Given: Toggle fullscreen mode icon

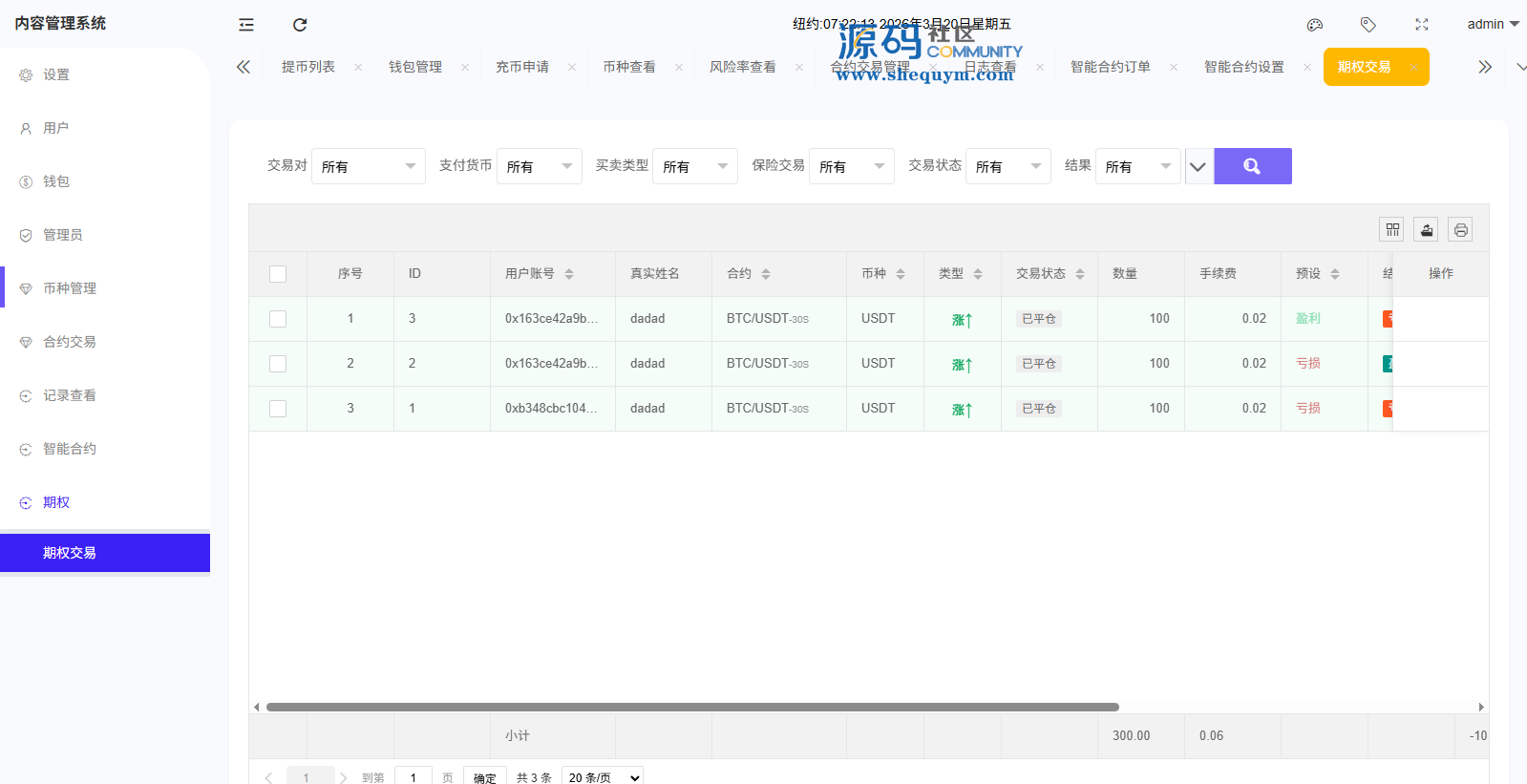Looking at the screenshot, I should [x=1421, y=25].
